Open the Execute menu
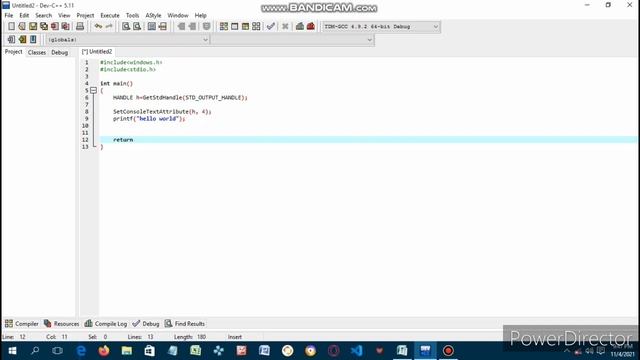 click(110, 15)
